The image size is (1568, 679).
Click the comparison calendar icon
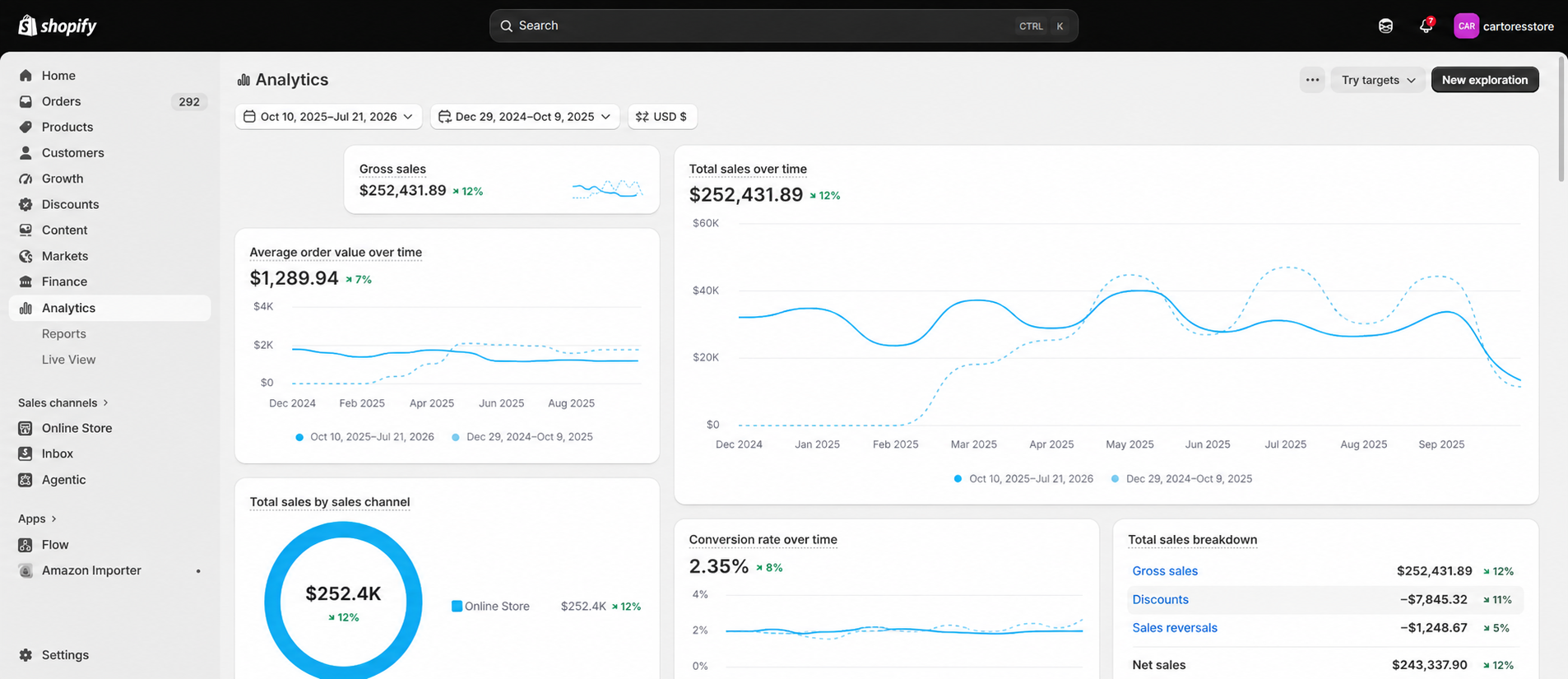pyautogui.click(x=444, y=117)
